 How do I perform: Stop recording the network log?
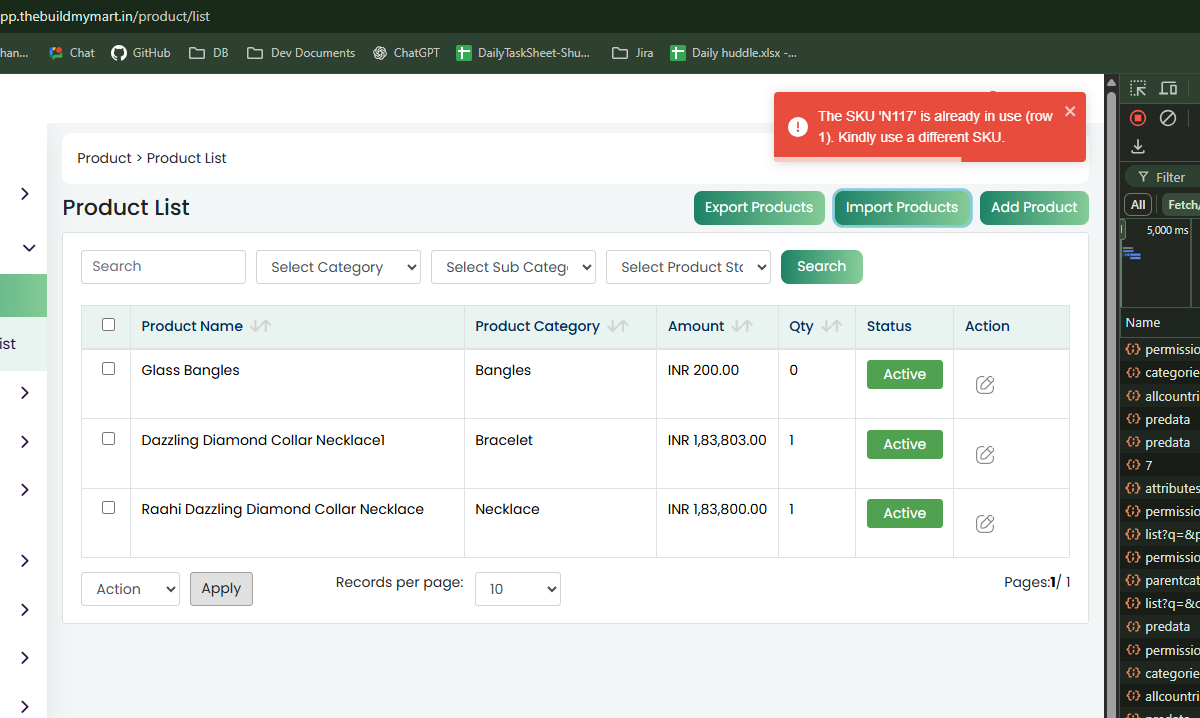[1138, 118]
